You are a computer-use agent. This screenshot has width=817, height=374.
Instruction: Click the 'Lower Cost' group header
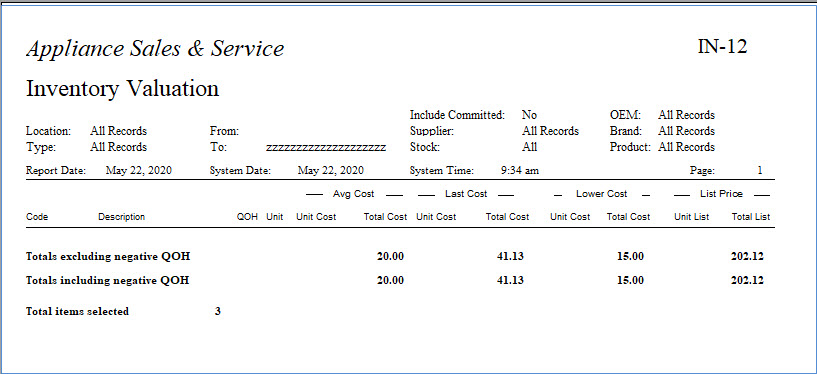pos(601,194)
